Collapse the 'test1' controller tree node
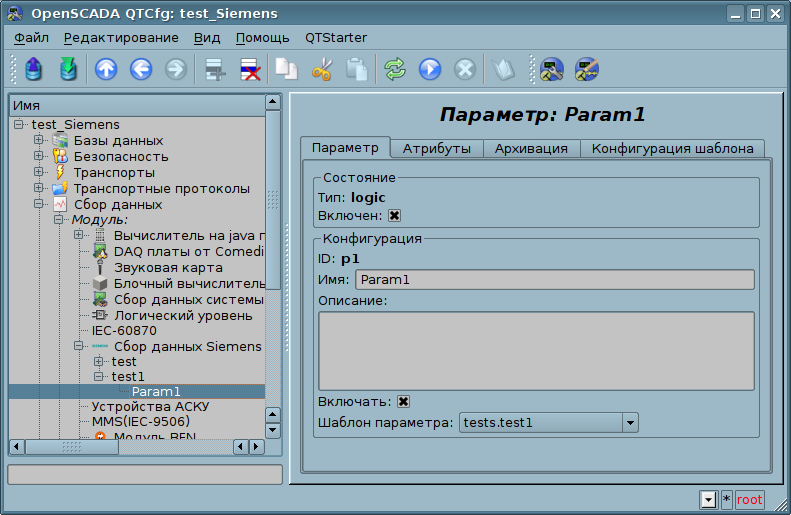Screen dimensions: 791x515 pos(98,377)
